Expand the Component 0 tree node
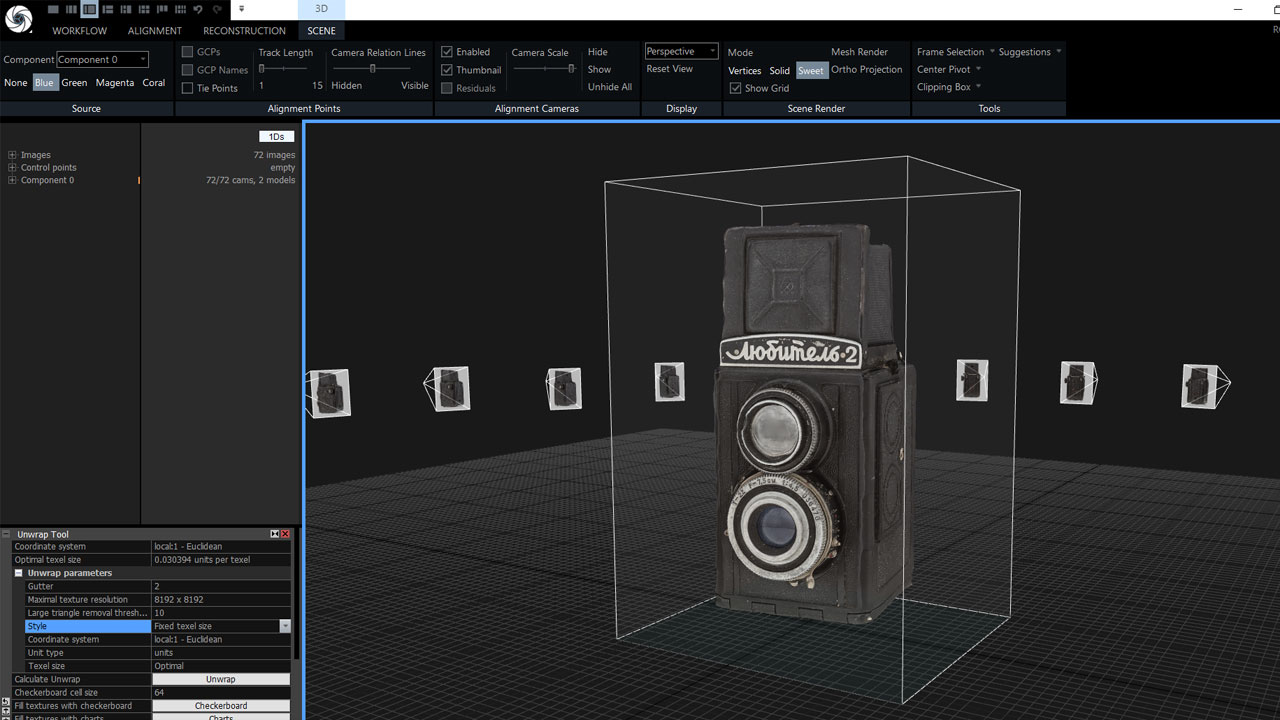This screenshot has height=720, width=1280. (12, 180)
